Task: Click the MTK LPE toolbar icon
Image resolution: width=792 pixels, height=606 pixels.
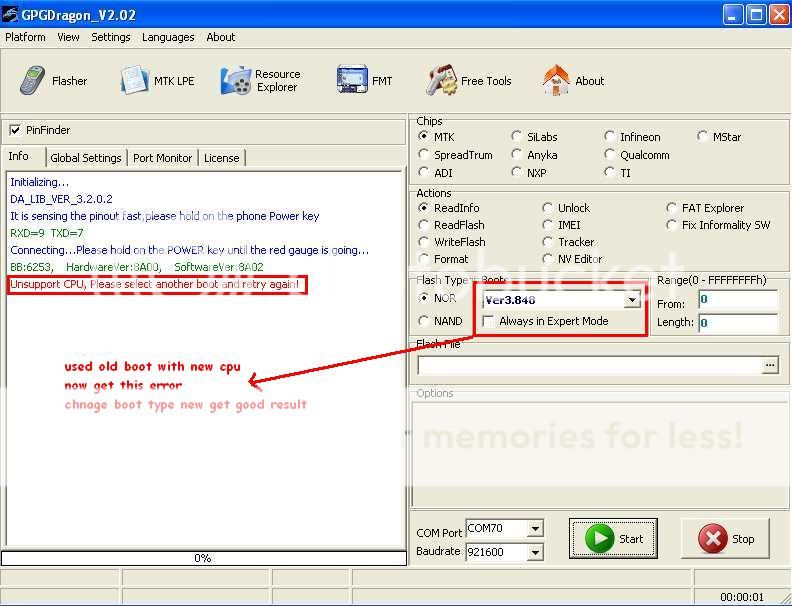Action: (157, 81)
